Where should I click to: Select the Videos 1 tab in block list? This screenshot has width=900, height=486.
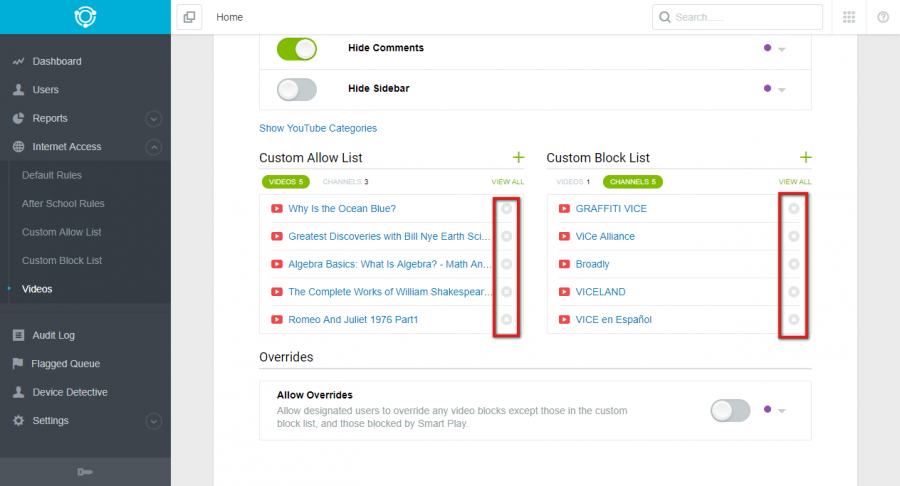tap(573, 182)
